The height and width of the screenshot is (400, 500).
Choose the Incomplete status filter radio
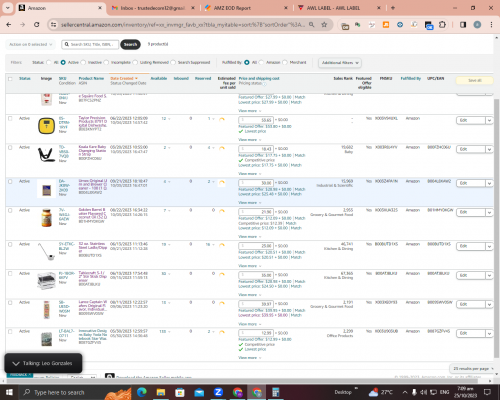click(106, 62)
